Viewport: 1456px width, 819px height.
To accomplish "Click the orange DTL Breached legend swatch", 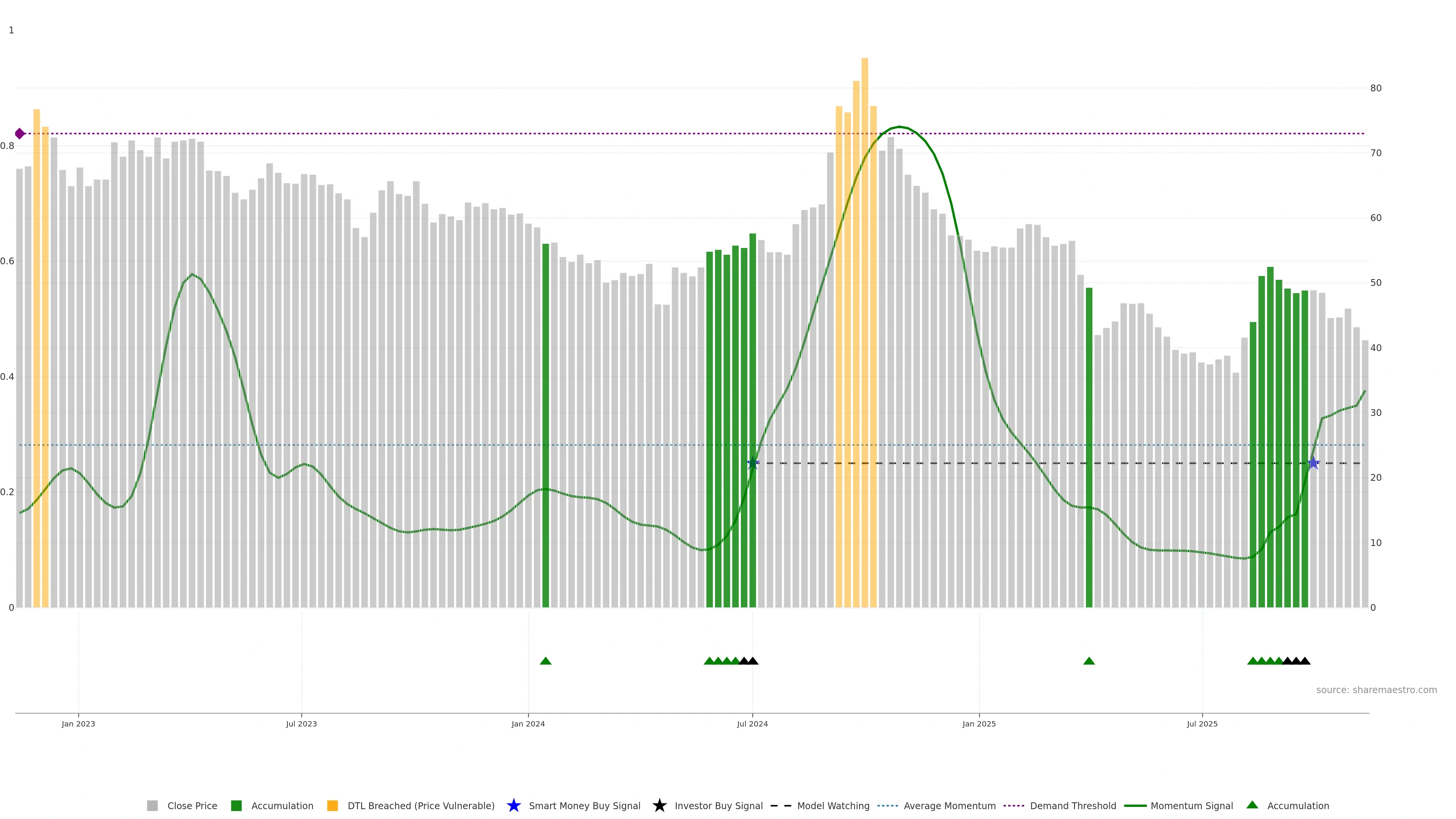I will pos(333,806).
